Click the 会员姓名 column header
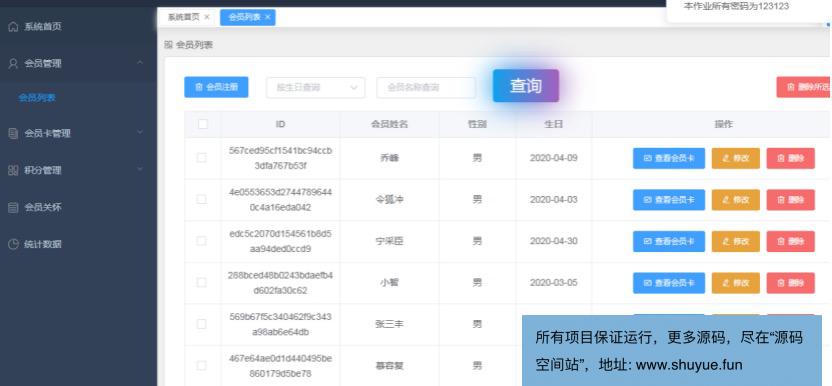This screenshot has width=832, height=386. pos(389,124)
